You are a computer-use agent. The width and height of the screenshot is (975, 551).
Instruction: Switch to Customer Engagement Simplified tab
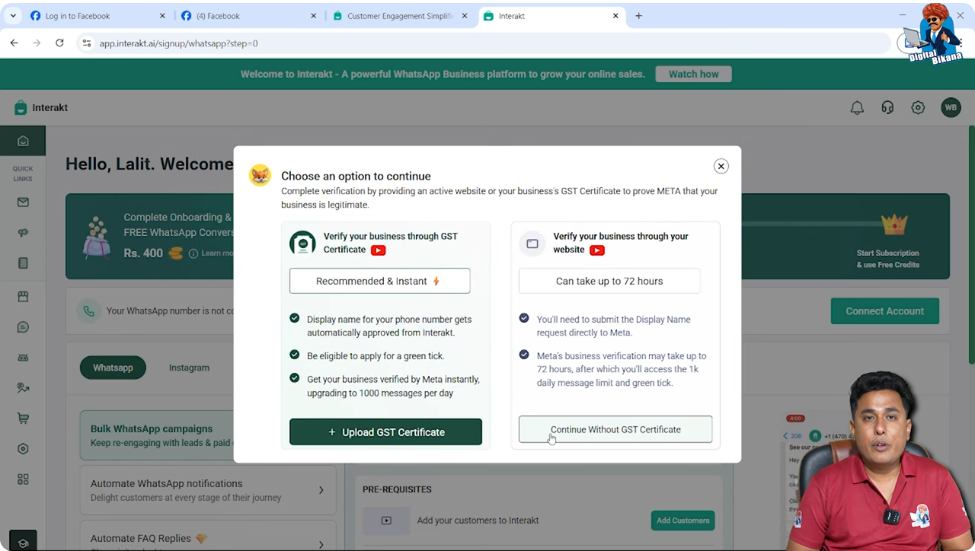pos(399,16)
